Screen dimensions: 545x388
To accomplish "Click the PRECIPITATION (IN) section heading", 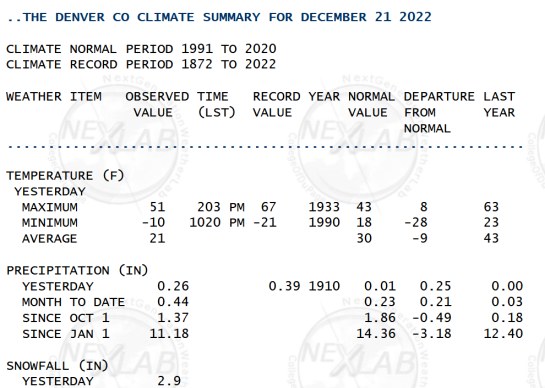I will click(x=77, y=270).
